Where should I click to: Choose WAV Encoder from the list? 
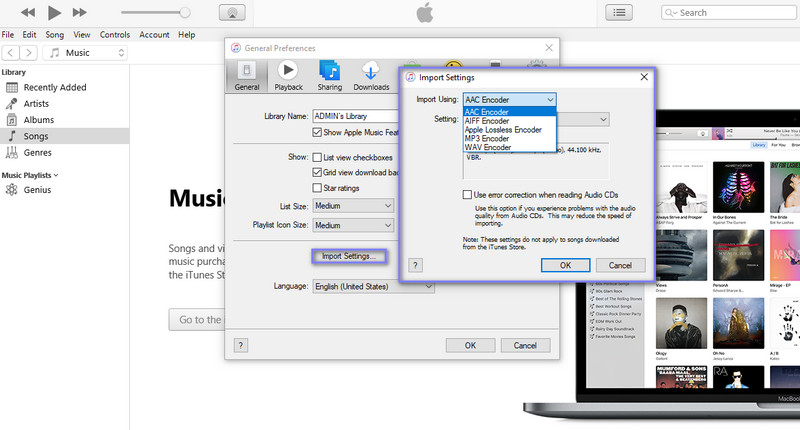(x=509, y=147)
